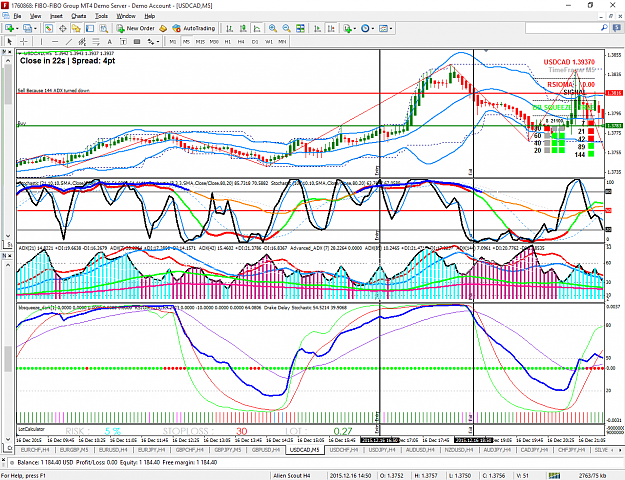Open the File menu
The height and width of the screenshot is (480, 625).
[x=17, y=16]
